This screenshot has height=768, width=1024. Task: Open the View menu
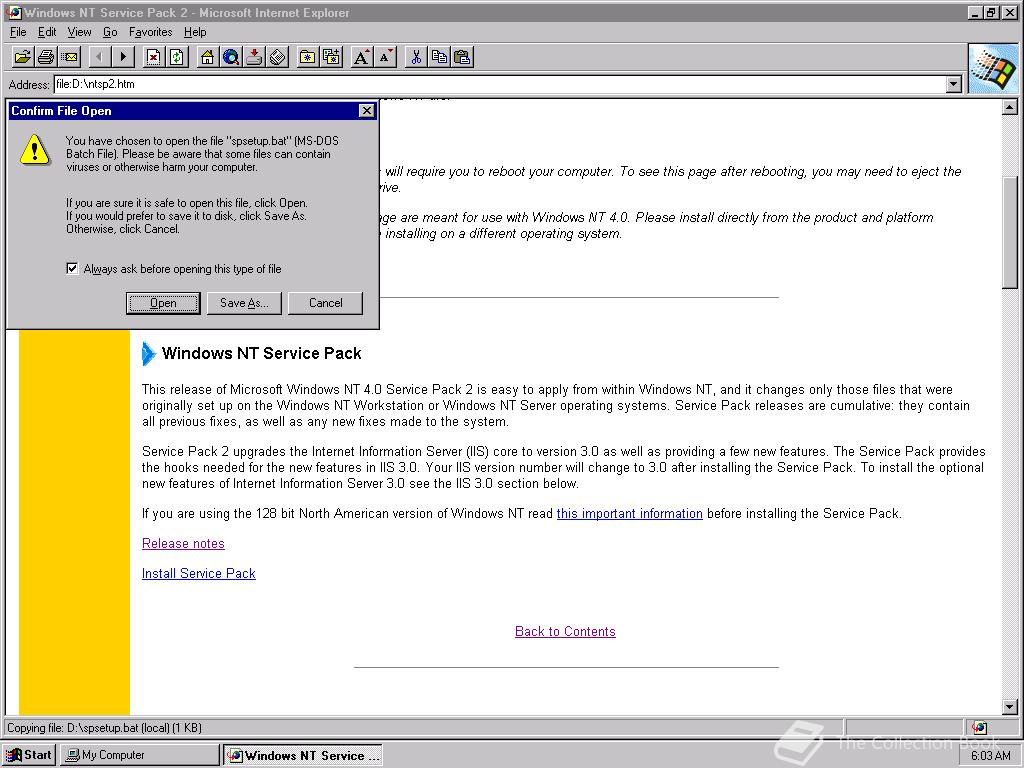pyautogui.click(x=79, y=32)
